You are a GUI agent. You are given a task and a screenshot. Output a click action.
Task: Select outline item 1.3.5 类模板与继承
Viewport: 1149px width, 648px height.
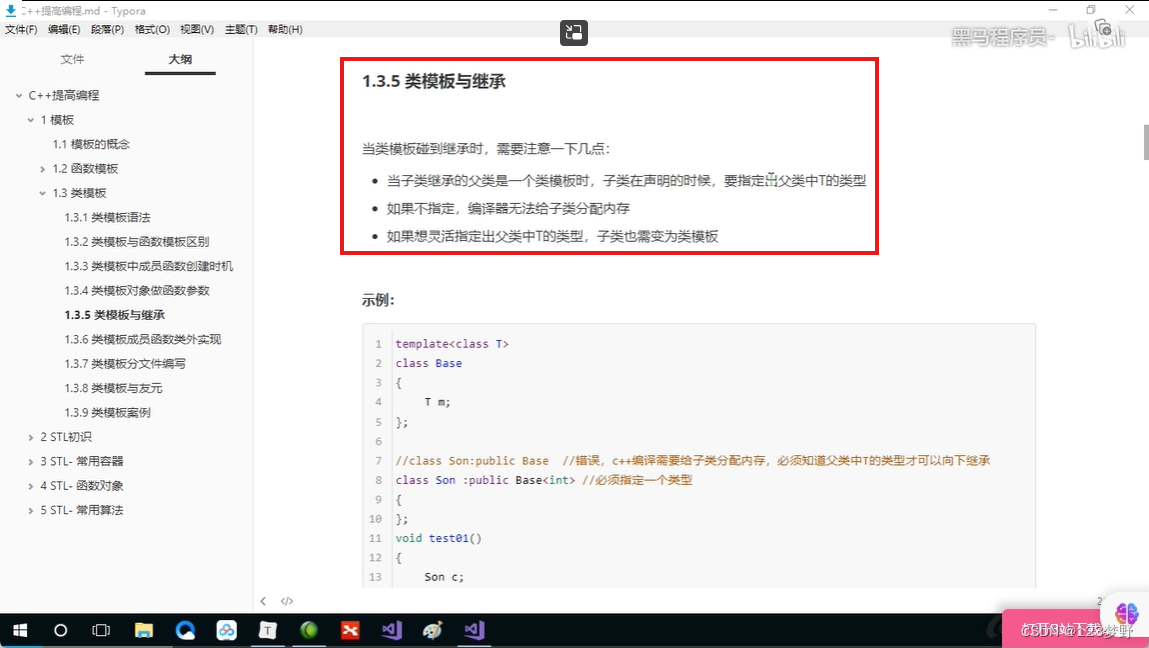(114, 315)
